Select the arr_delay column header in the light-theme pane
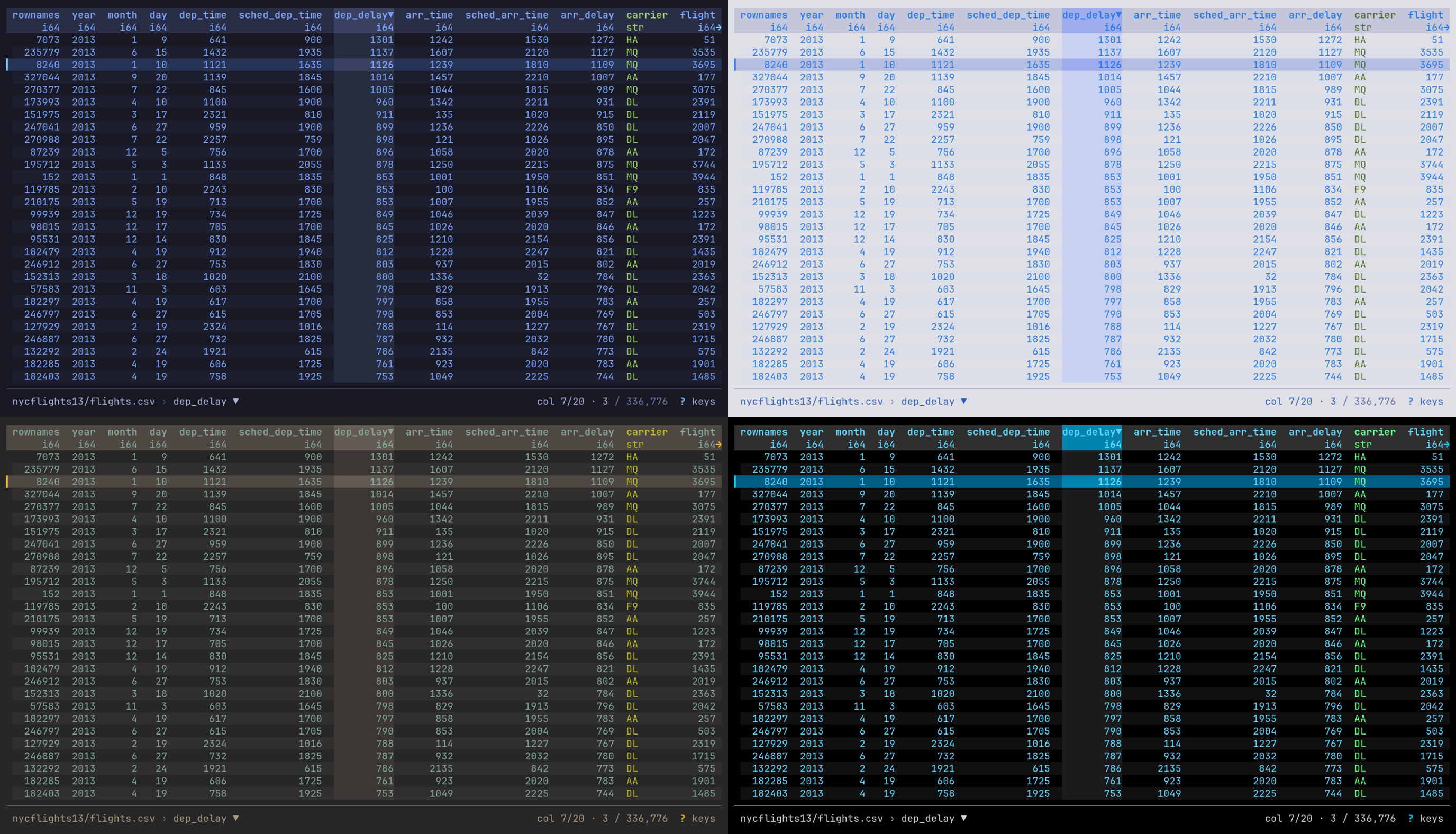 (x=1315, y=15)
